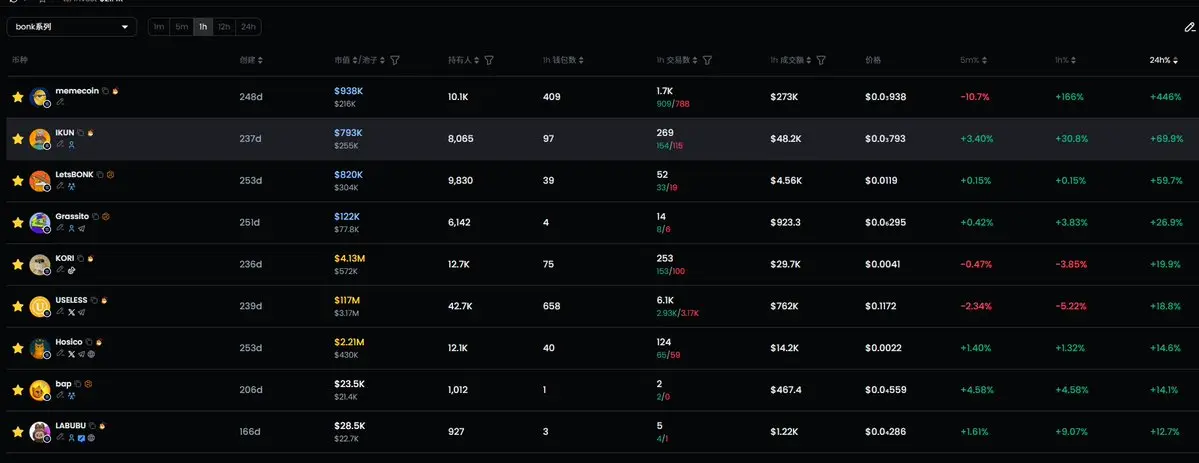Sort the table by 24h% column
The height and width of the screenshot is (463, 1199).
1163,60
